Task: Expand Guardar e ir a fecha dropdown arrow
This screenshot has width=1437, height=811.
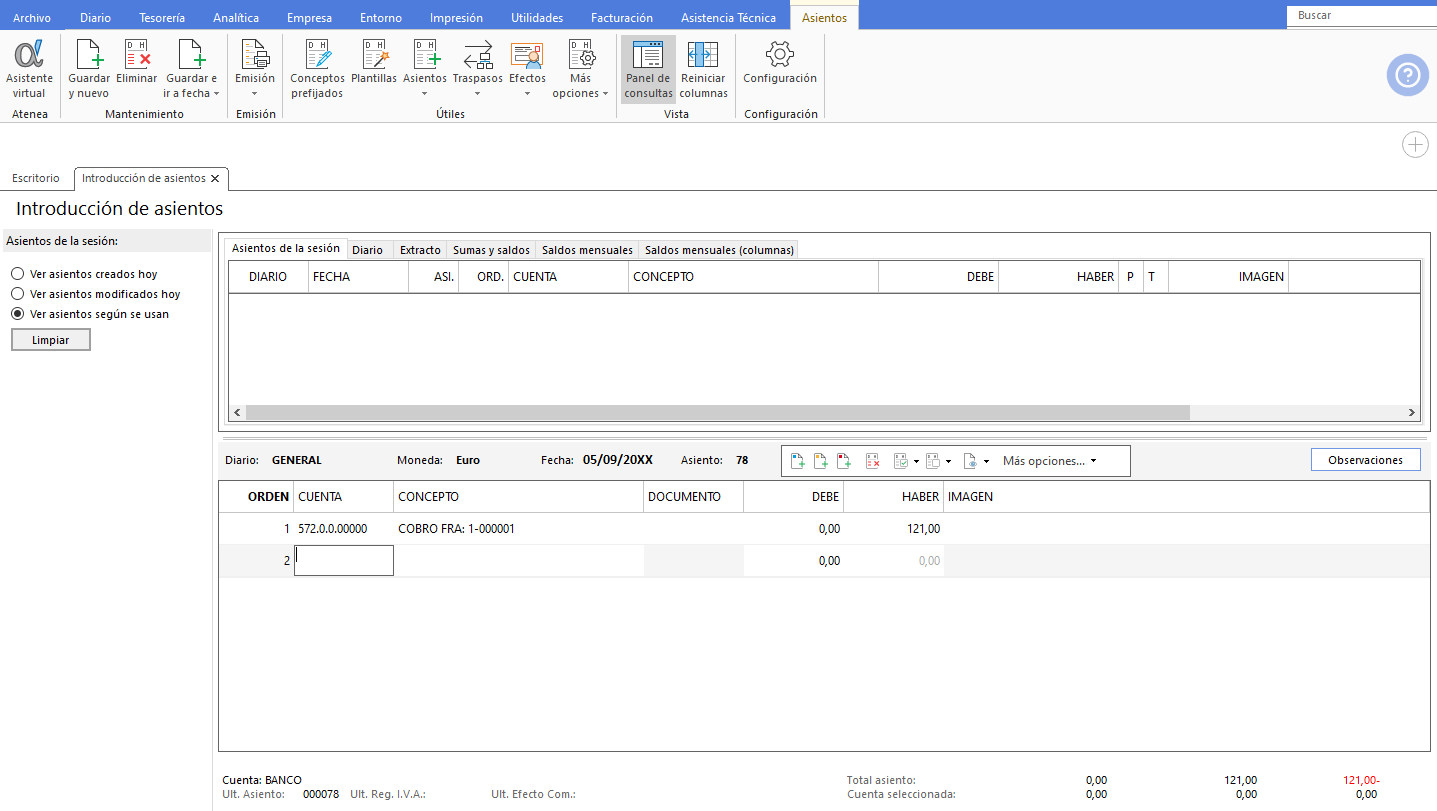Action: click(x=217, y=94)
